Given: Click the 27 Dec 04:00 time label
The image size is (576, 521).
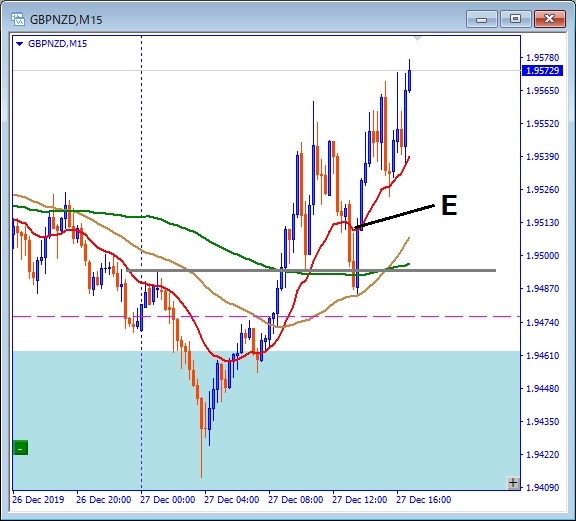Looking at the screenshot, I should click(231, 500).
